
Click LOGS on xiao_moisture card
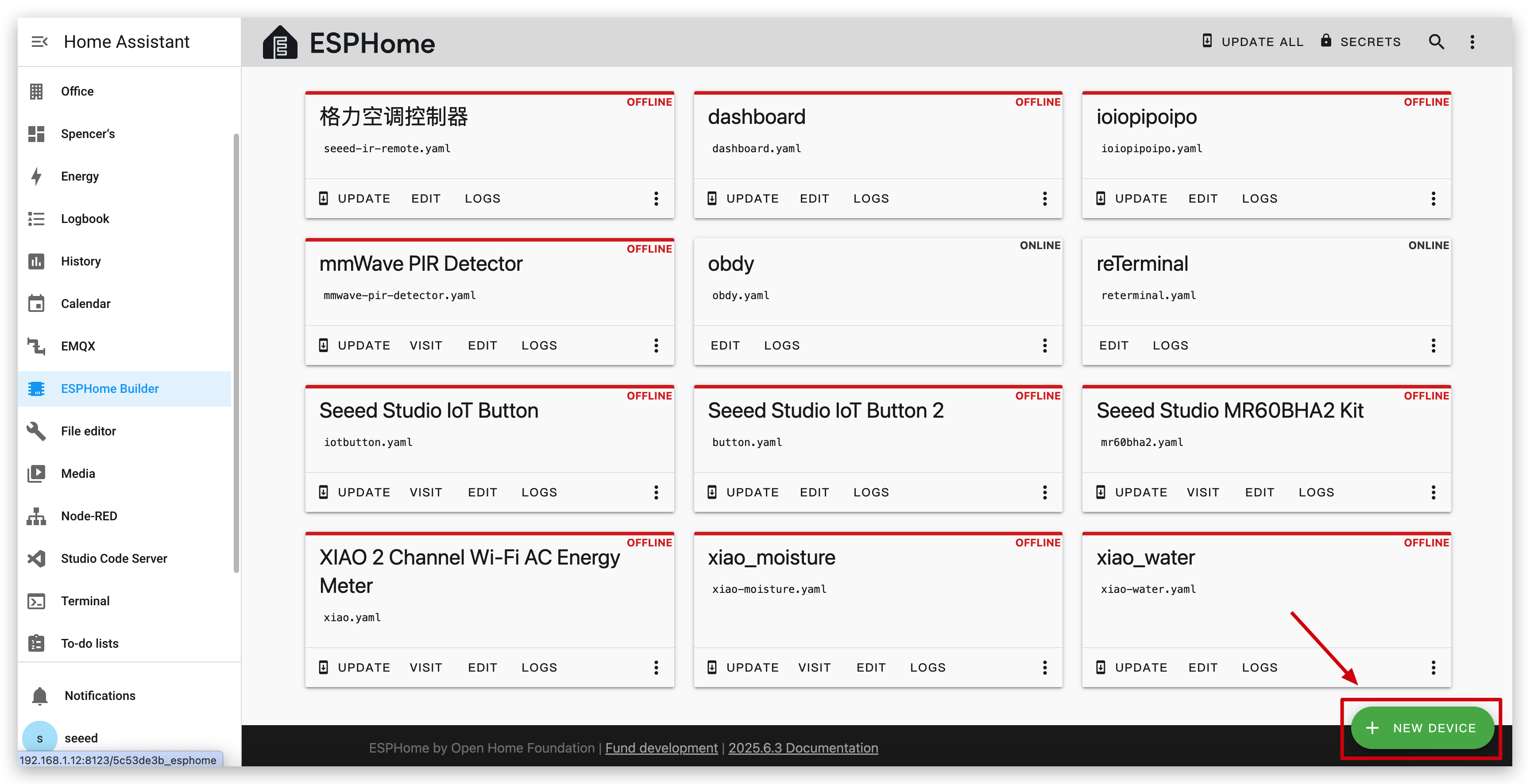928,668
